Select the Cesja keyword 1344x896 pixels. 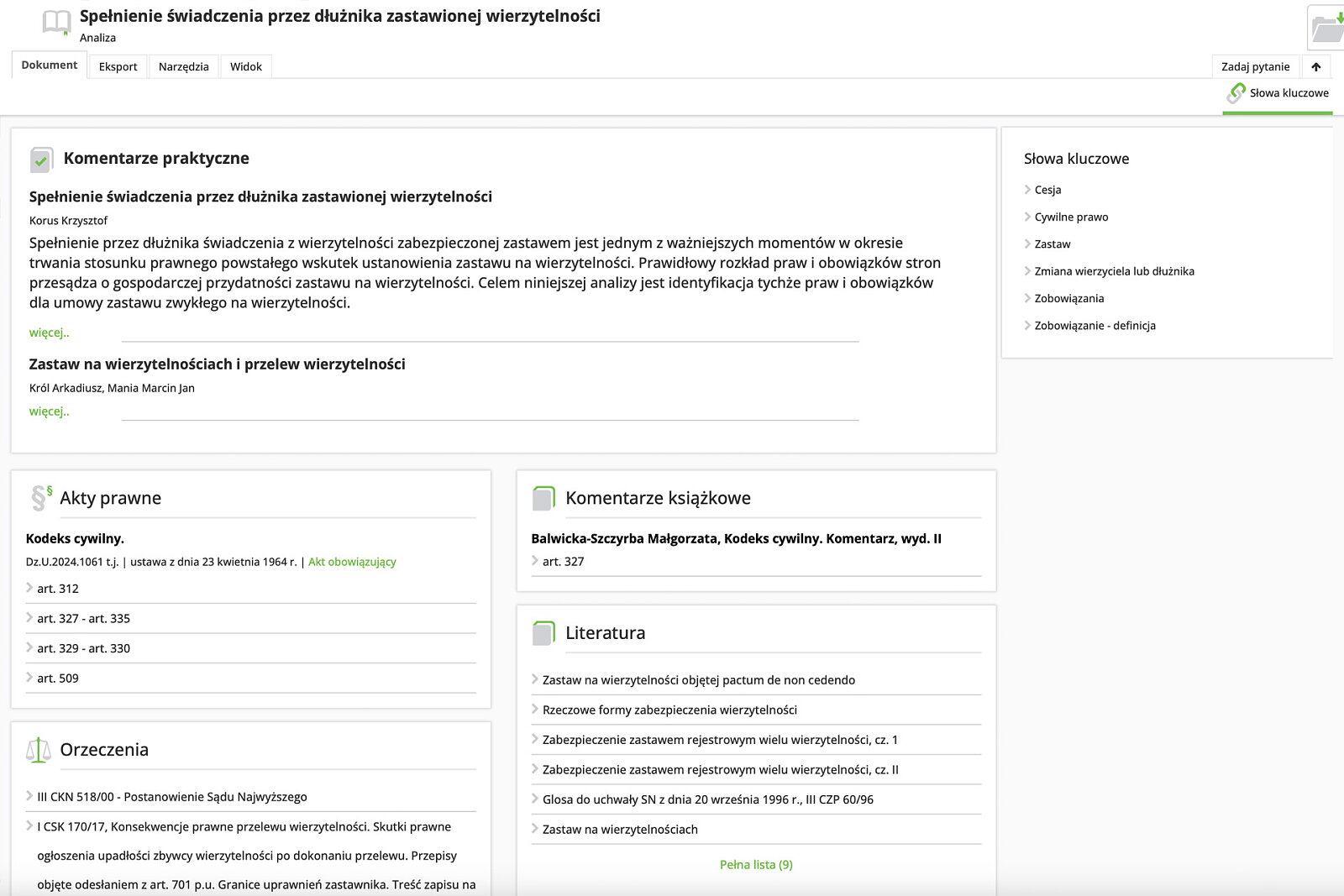(1047, 190)
